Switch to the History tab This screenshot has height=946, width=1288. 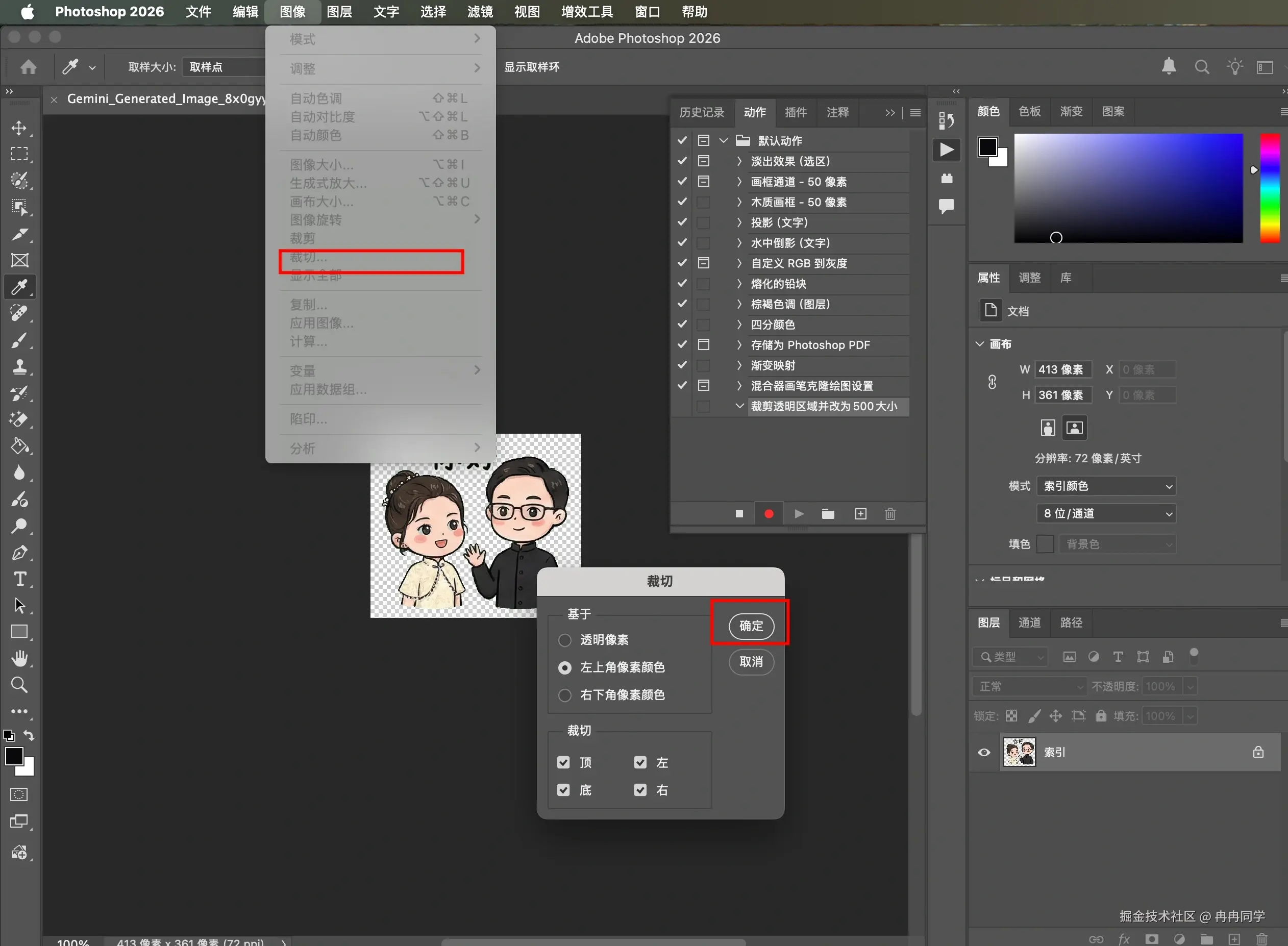pos(702,112)
